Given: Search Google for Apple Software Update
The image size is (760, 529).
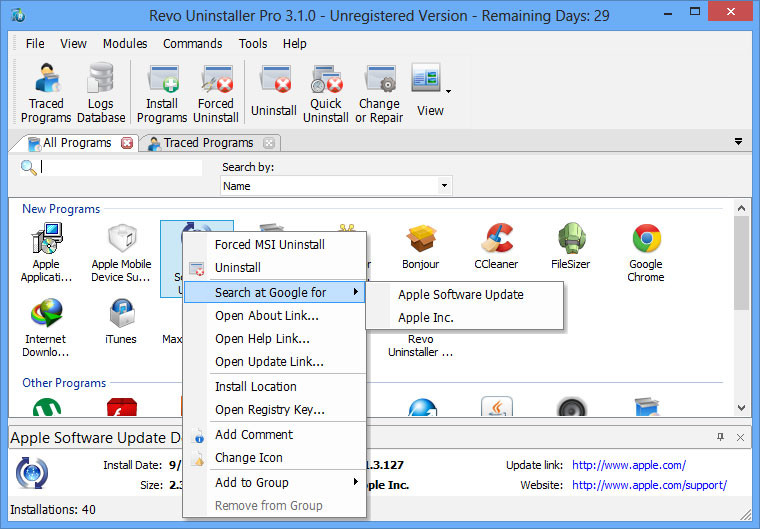Looking at the screenshot, I should 460,294.
